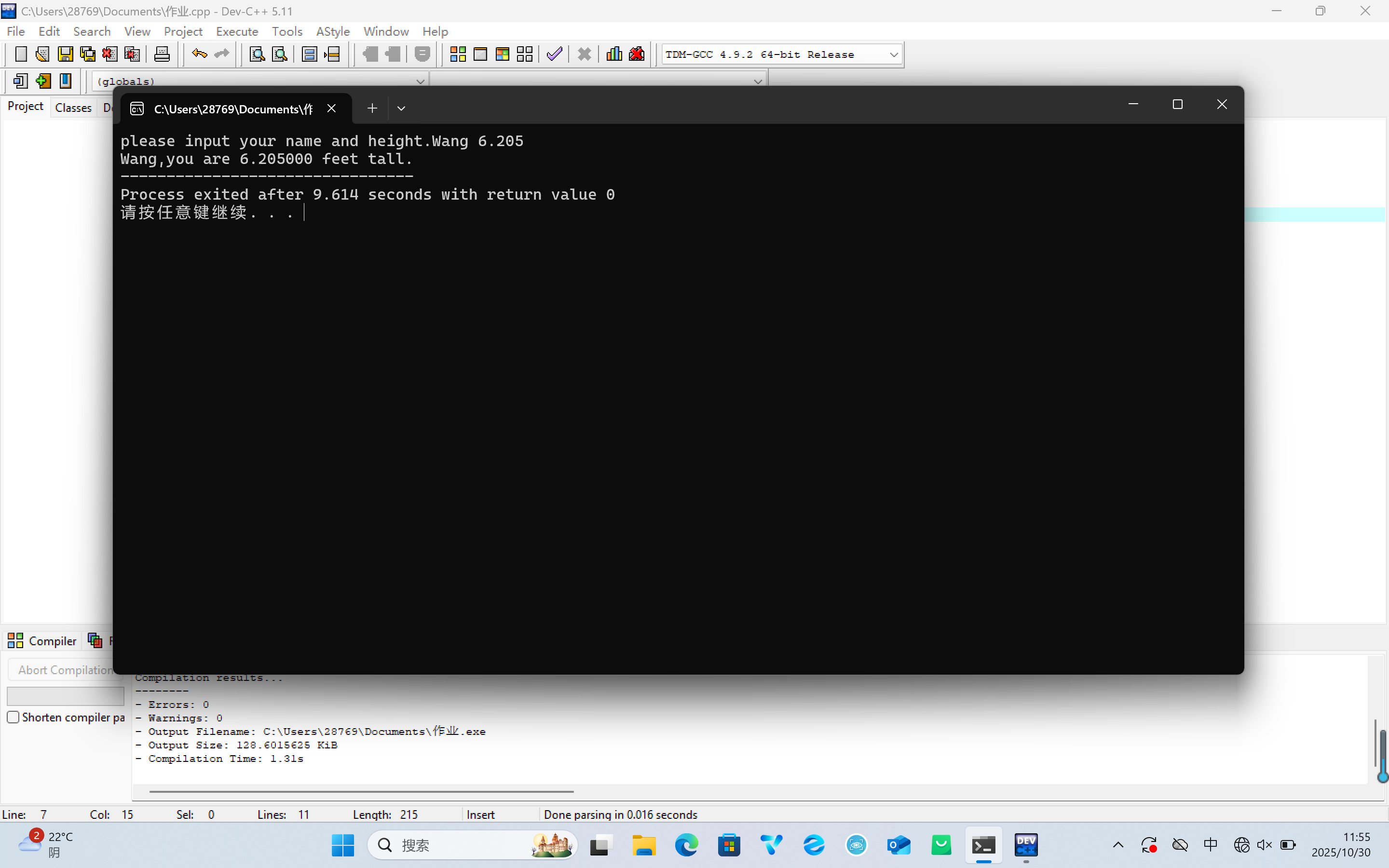Switch to the Classes tab
The height and width of the screenshot is (868, 1389).
(73, 108)
